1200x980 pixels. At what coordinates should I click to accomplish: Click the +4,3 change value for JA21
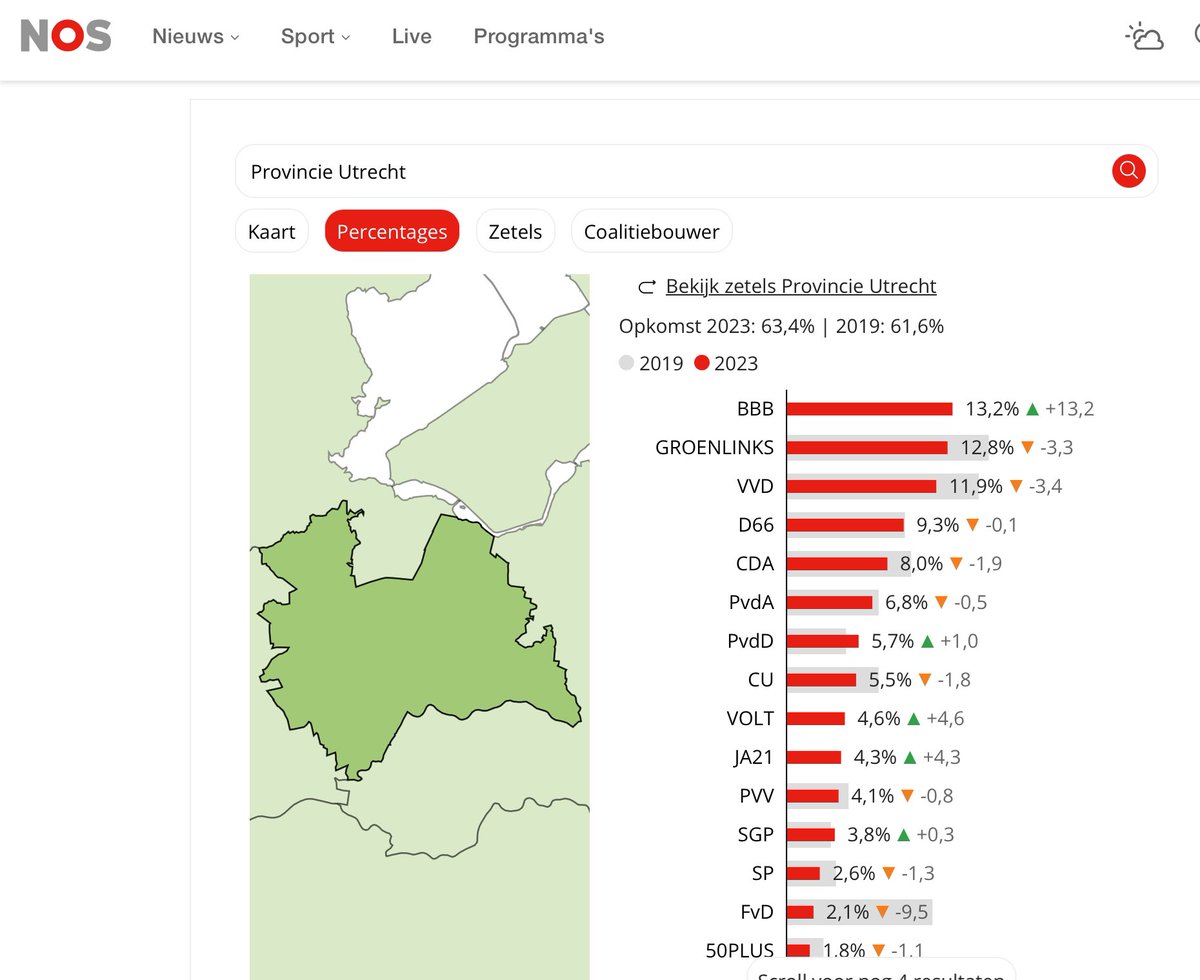tap(942, 757)
